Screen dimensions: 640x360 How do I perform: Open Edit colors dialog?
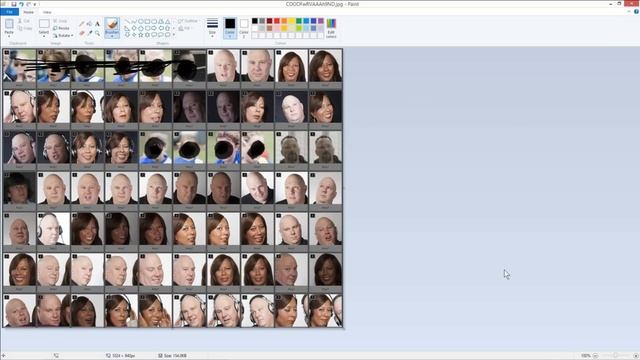click(x=331, y=28)
